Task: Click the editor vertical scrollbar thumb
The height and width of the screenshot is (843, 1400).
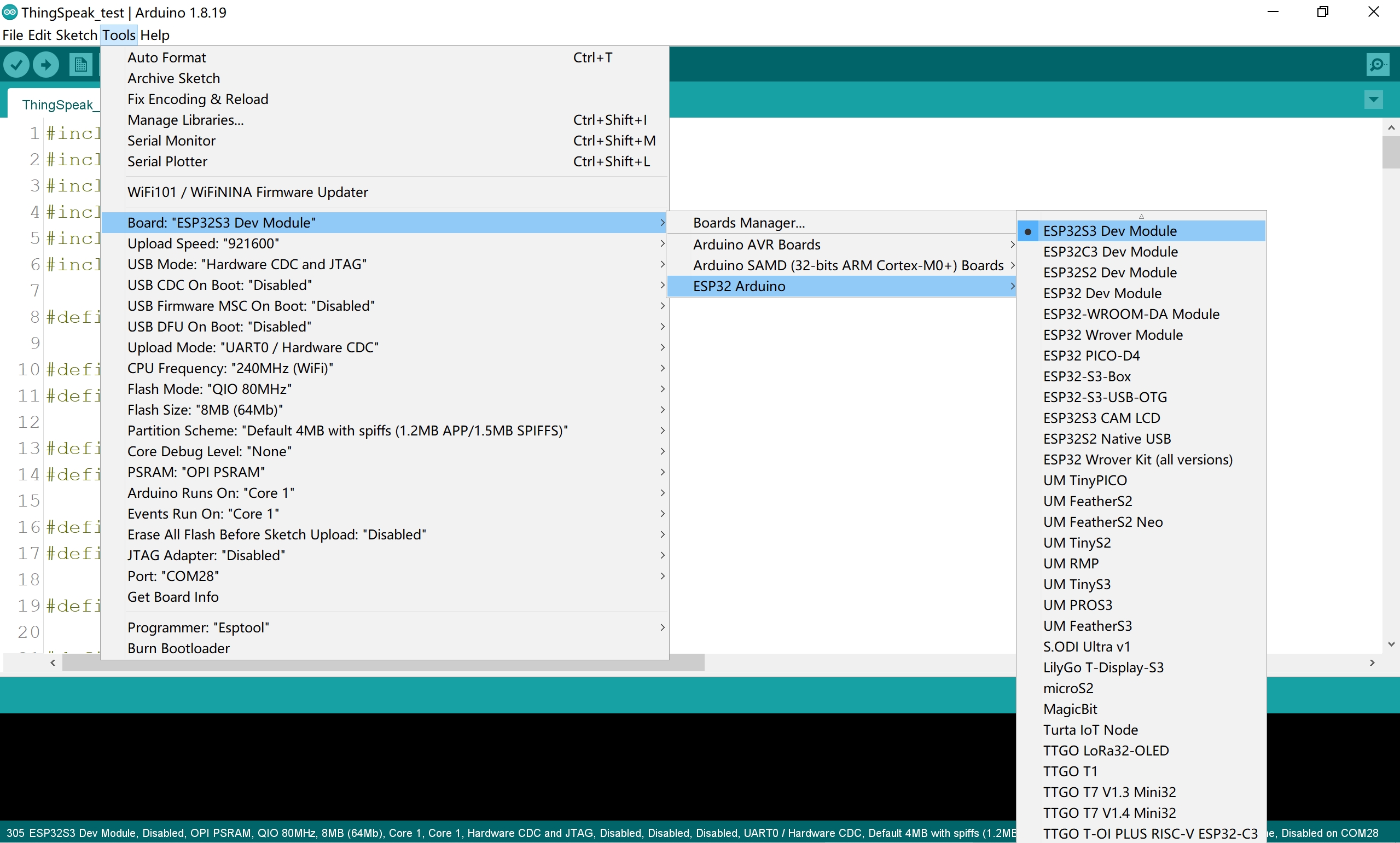Action: pyautogui.click(x=1390, y=152)
